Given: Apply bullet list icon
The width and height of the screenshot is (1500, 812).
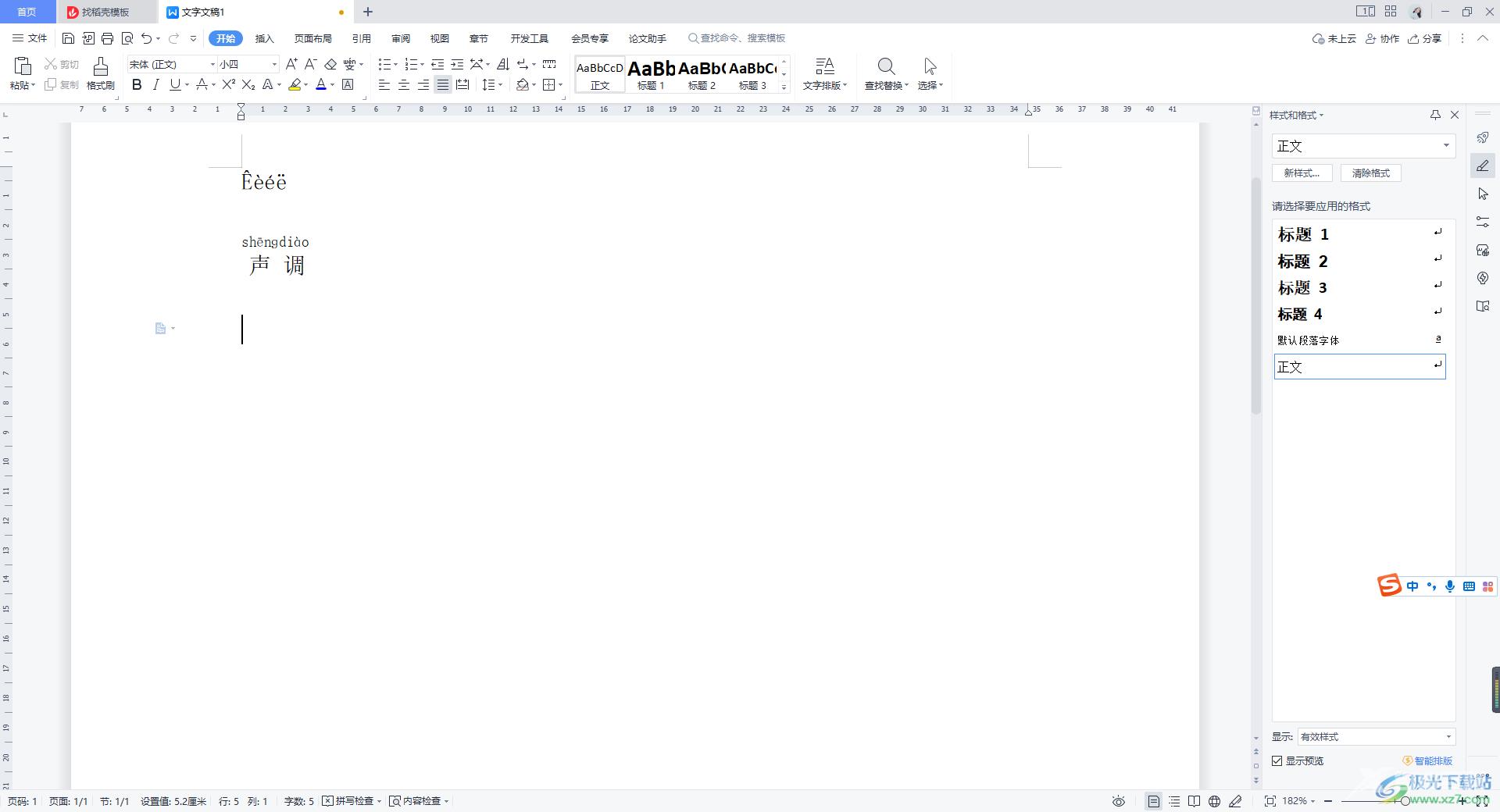Looking at the screenshot, I should (384, 64).
